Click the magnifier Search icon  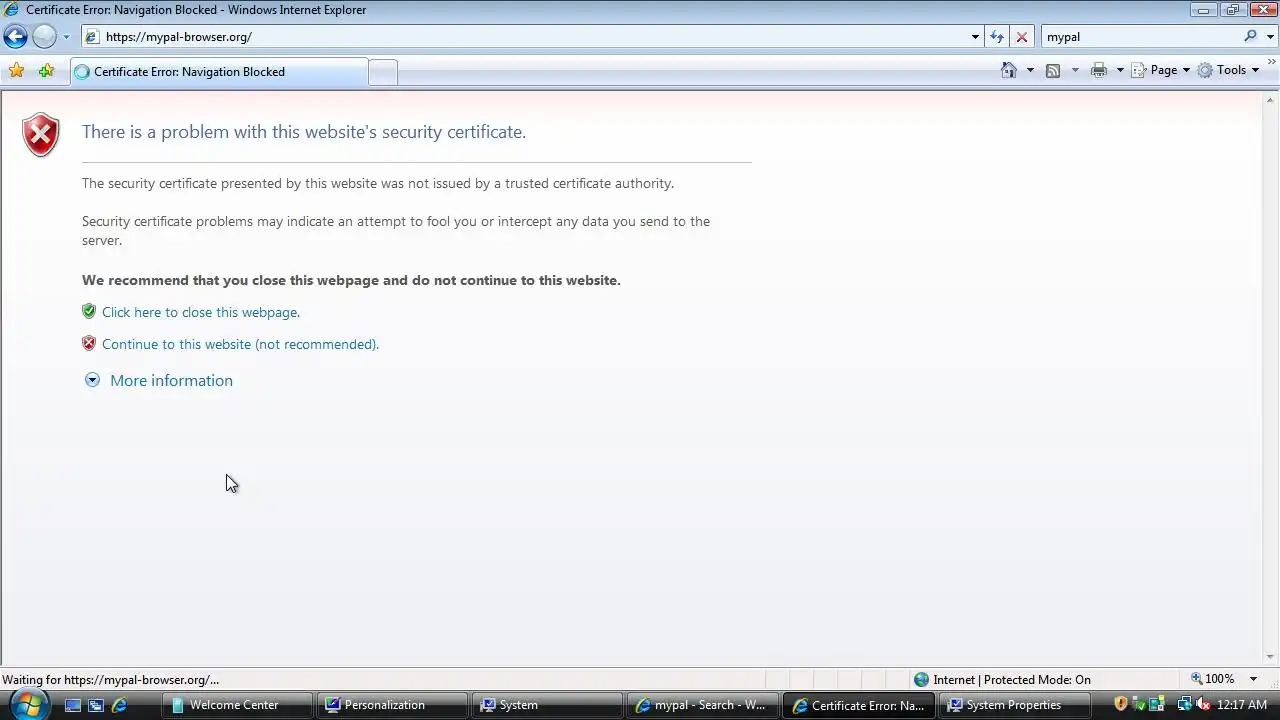pyautogui.click(x=1250, y=36)
